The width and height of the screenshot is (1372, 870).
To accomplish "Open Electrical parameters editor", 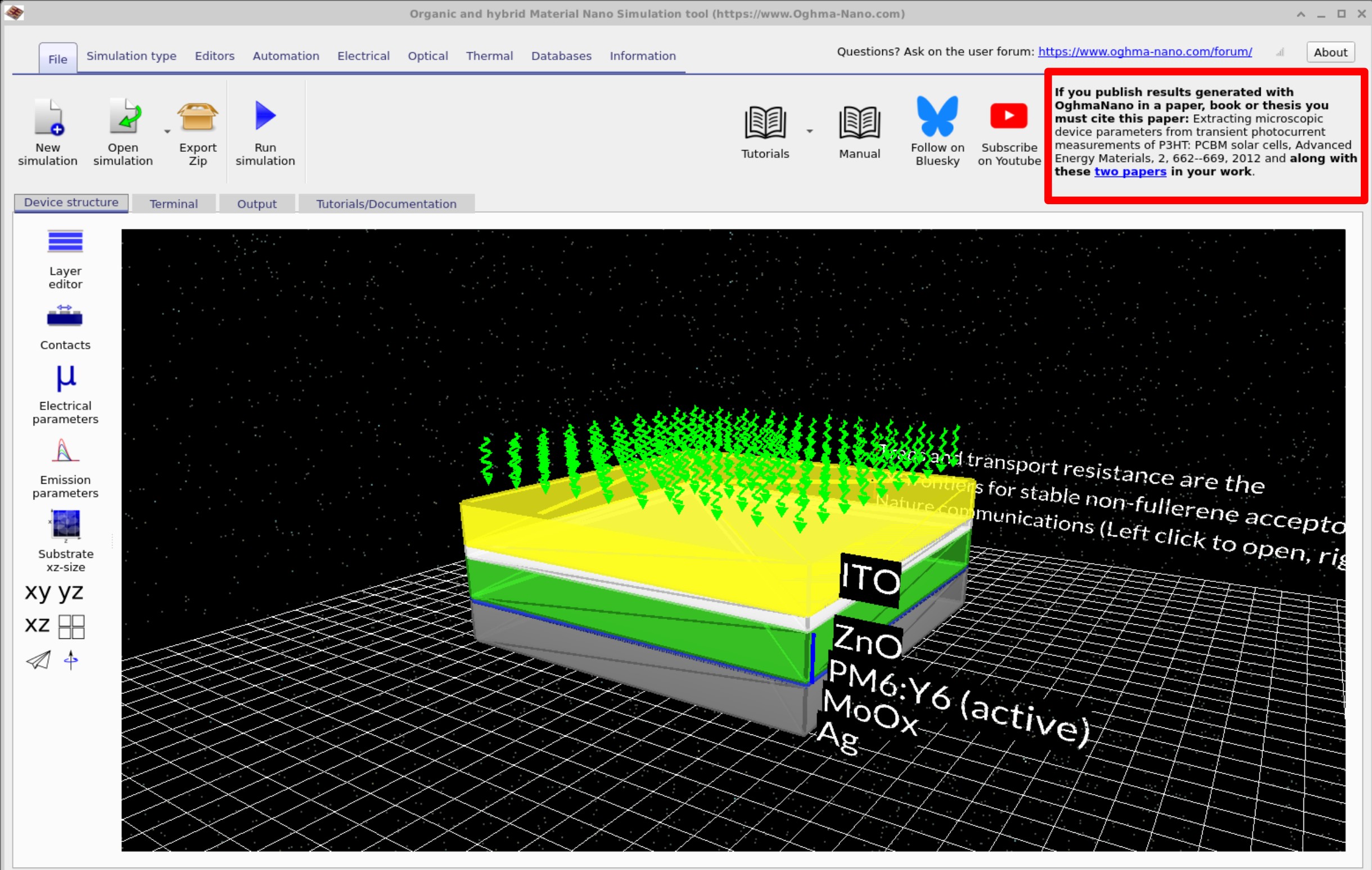I will tap(65, 378).
